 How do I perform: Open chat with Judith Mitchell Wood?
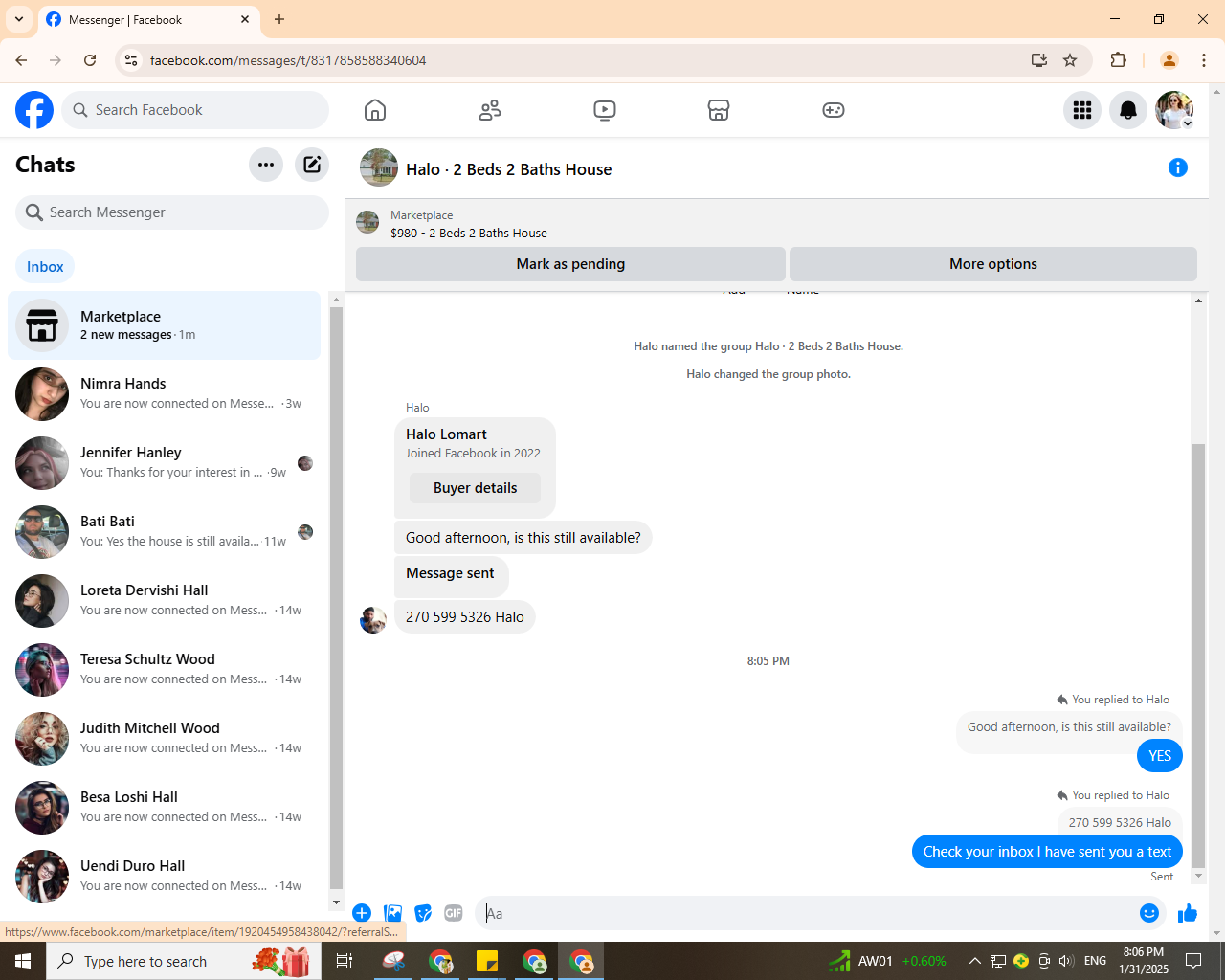pos(165,739)
